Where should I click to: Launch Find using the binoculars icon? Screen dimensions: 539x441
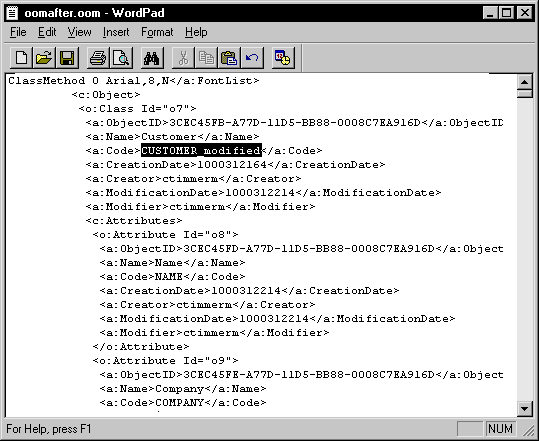tap(152, 58)
